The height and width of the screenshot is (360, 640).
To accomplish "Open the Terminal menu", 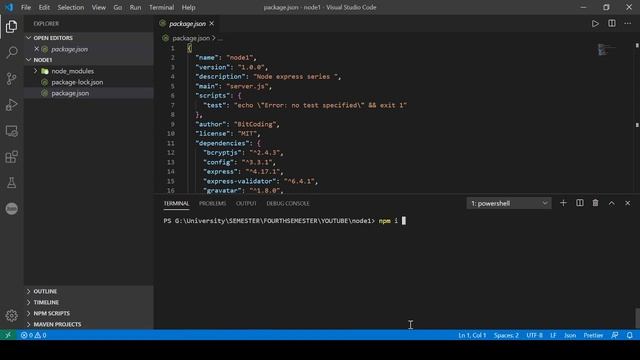I will tap(161, 7).
